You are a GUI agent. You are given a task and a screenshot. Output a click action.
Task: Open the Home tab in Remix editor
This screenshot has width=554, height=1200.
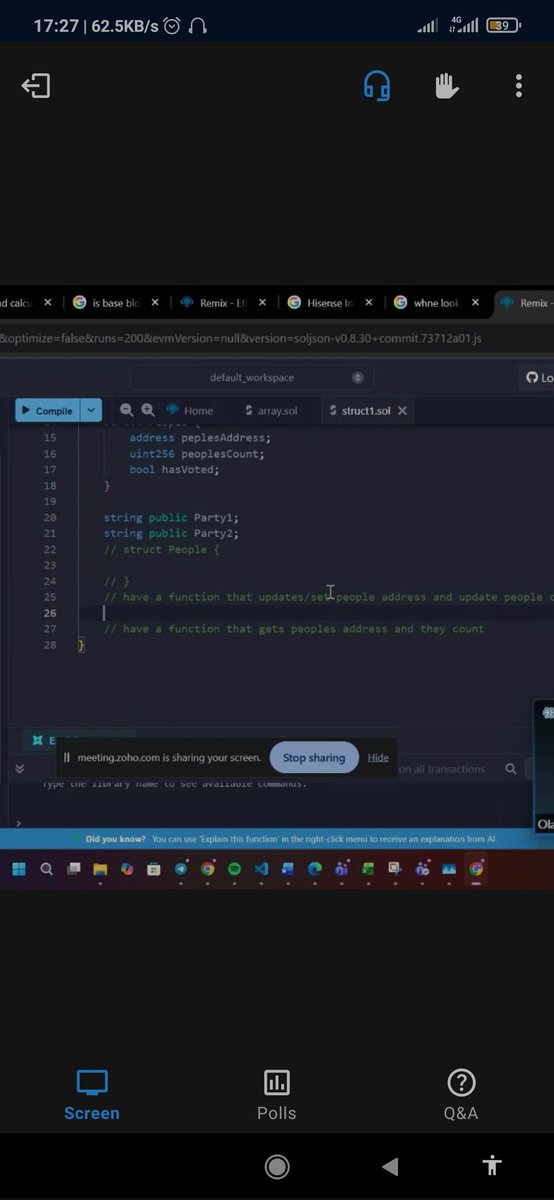coord(190,411)
